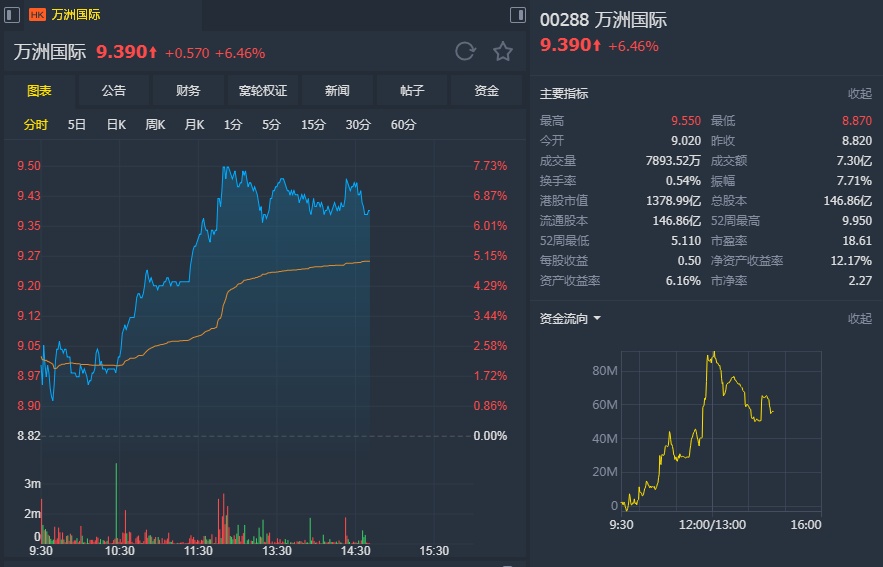
Task: Toggle the right panel layout icon
Action: tap(517, 14)
